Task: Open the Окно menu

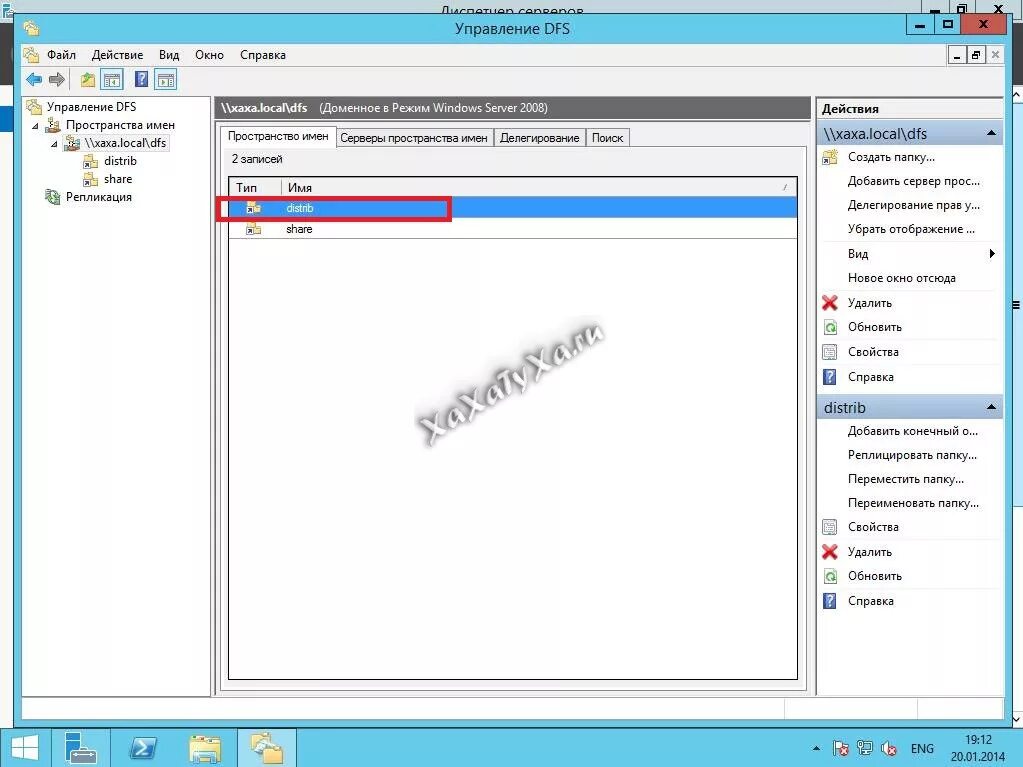Action: coord(209,55)
